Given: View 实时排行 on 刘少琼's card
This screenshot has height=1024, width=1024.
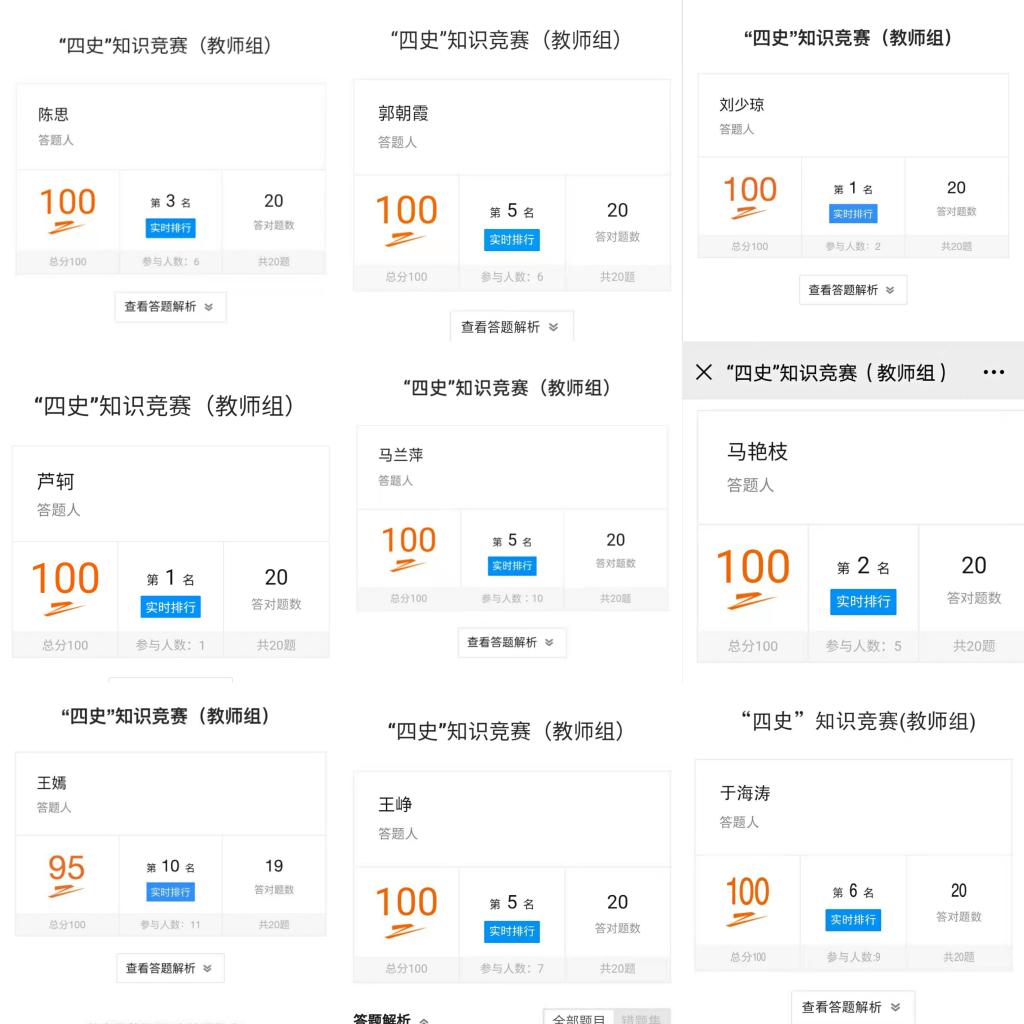Looking at the screenshot, I should [853, 214].
